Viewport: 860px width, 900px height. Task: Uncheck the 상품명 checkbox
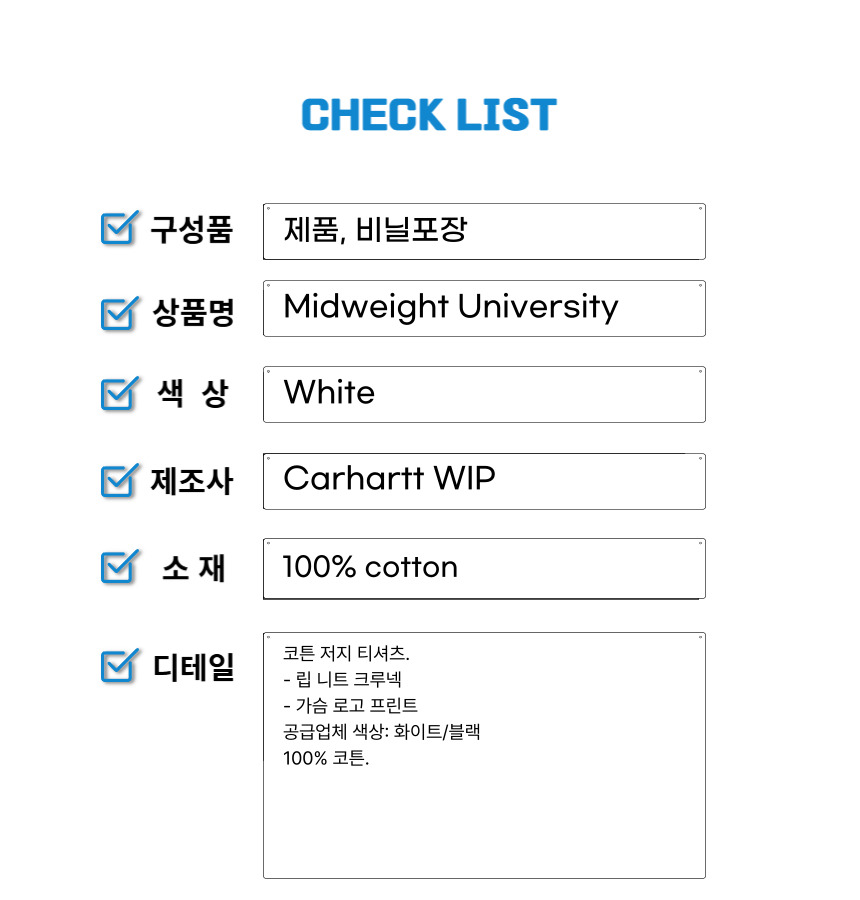pos(116,314)
